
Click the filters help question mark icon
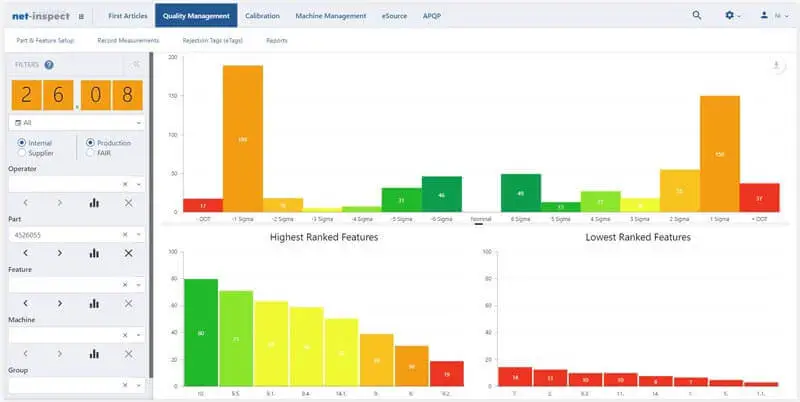click(x=49, y=64)
